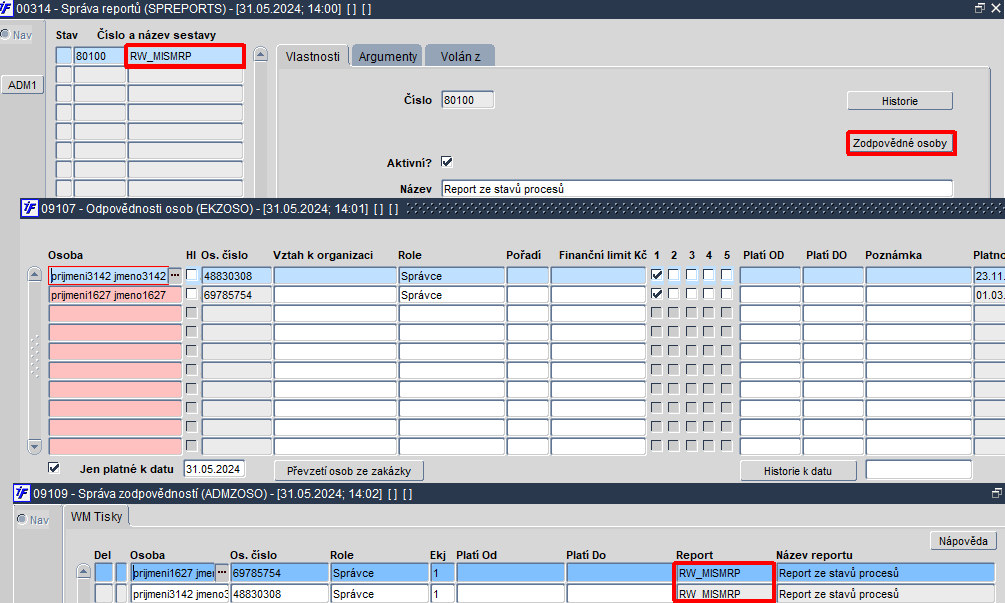
Task: Click scroll-up arrow of Osoba list
Action: click(35, 275)
